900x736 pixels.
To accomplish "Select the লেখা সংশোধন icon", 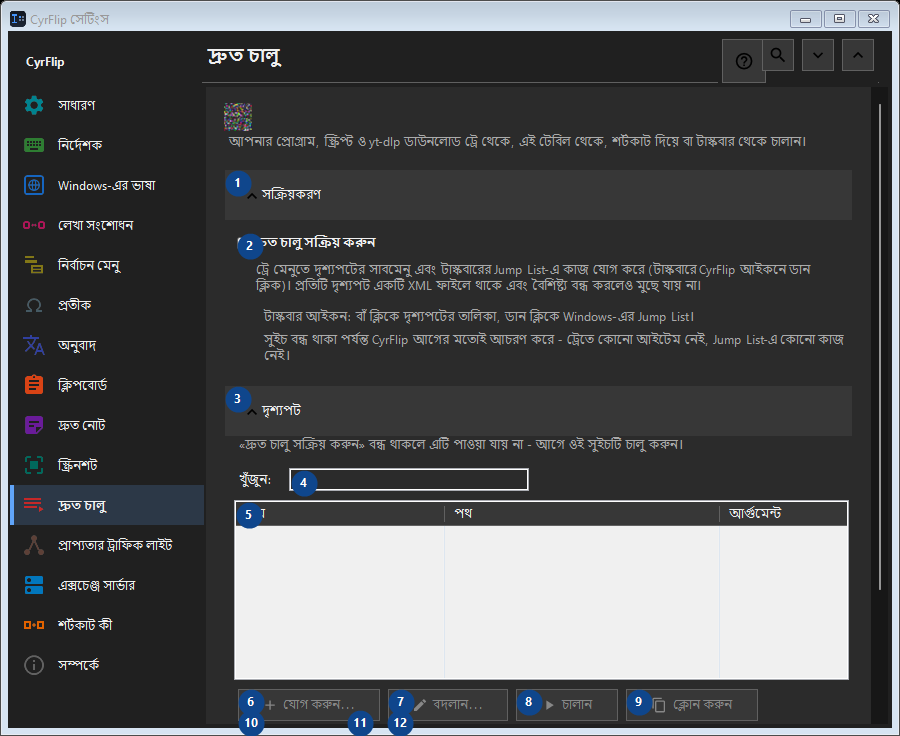I will (x=34, y=225).
